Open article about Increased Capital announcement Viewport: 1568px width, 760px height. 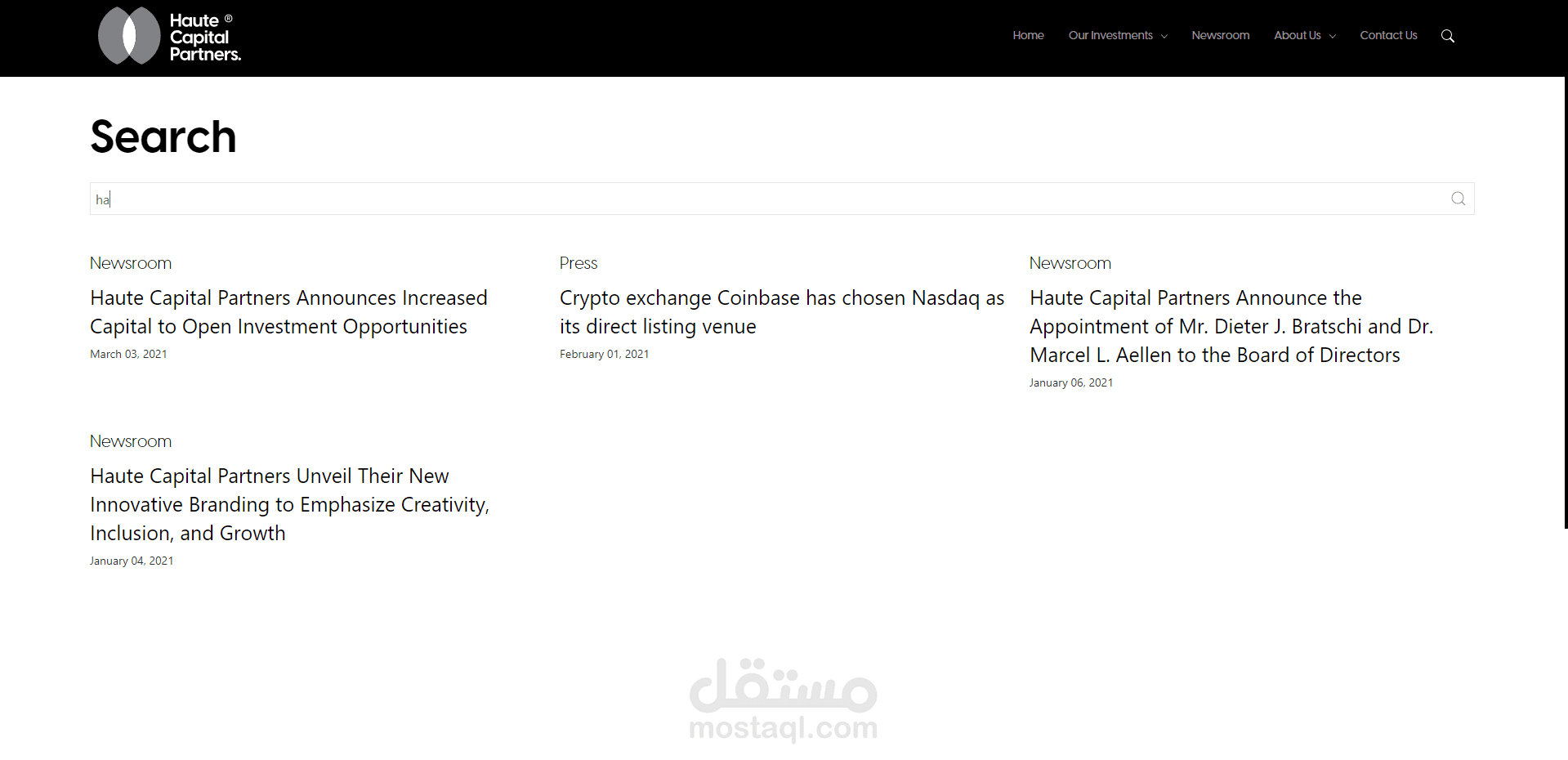pos(288,312)
